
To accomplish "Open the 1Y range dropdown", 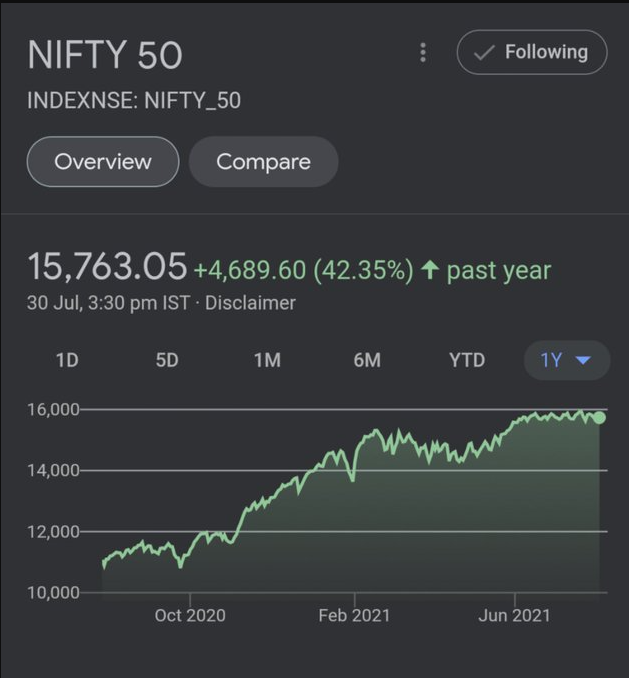I will point(567,360).
